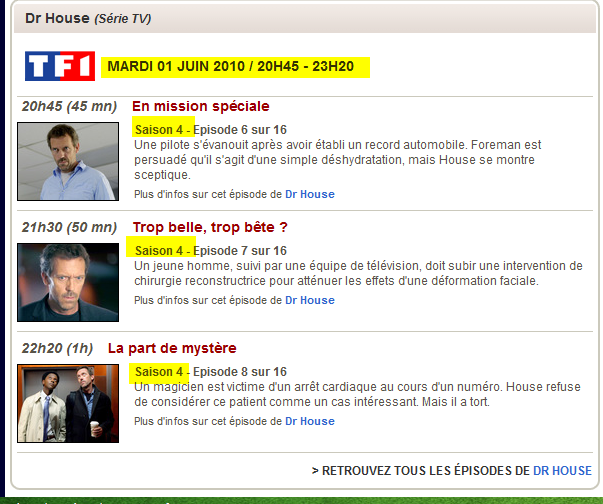Open the Trop belle, trop bête thumbnail

pyautogui.click(x=68, y=282)
